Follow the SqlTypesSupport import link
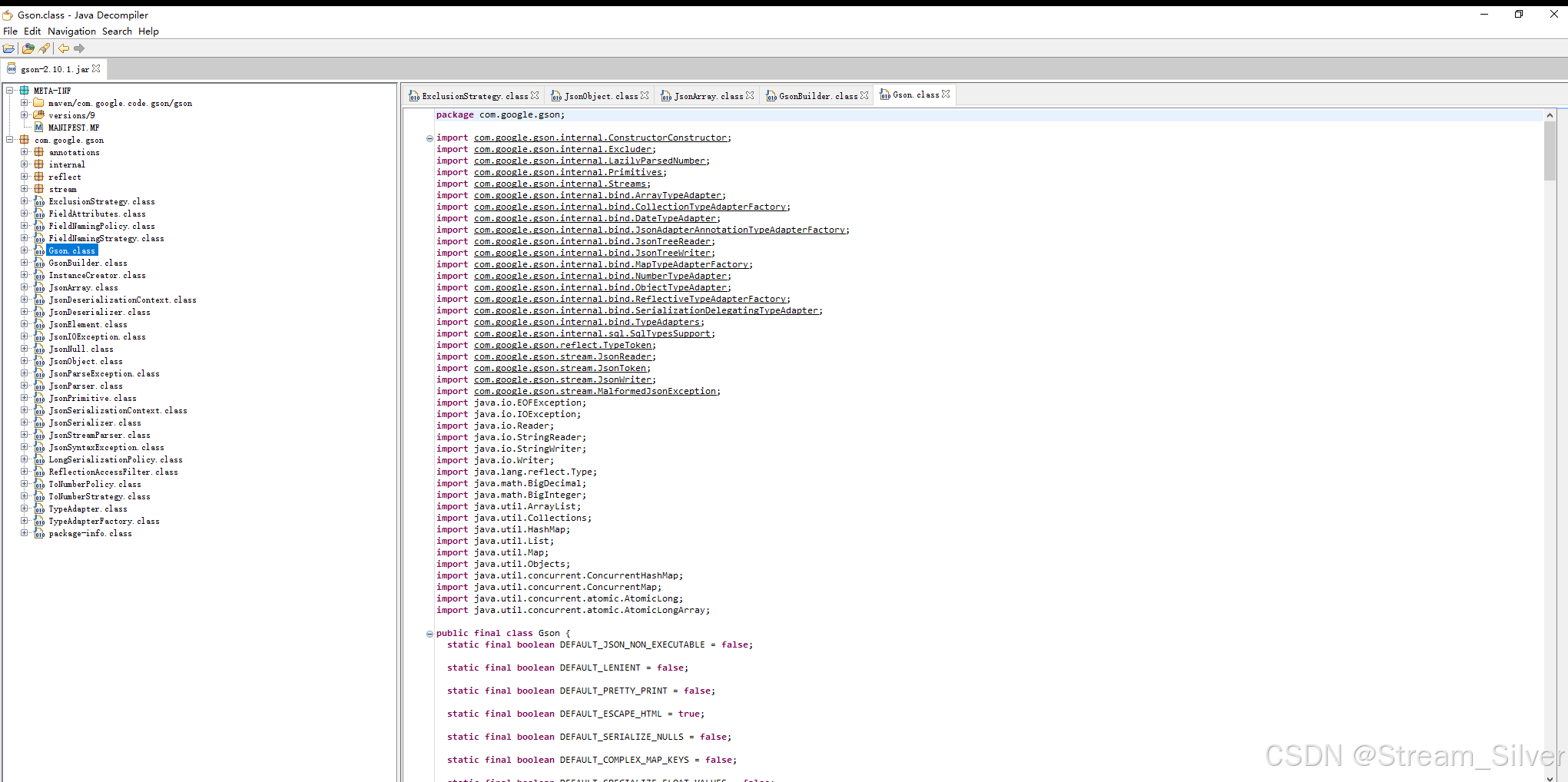 [x=593, y=334]
